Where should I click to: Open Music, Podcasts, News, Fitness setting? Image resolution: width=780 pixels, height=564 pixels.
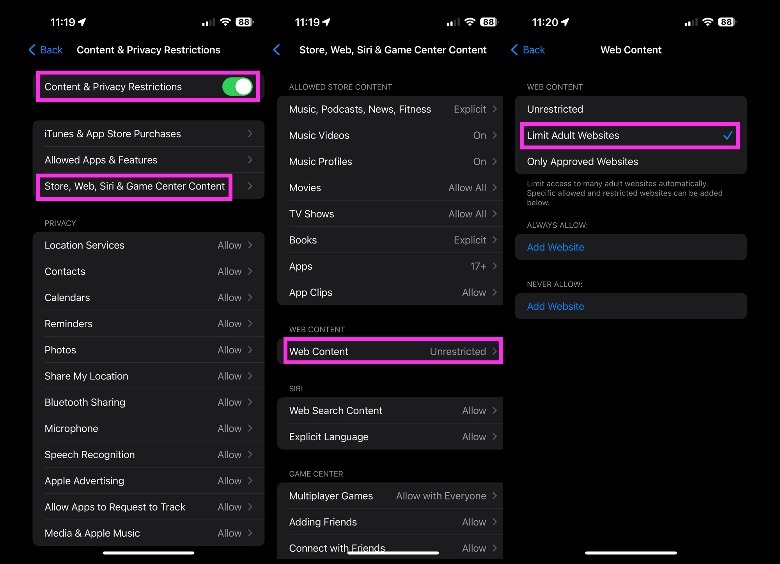tap(390, 109)
